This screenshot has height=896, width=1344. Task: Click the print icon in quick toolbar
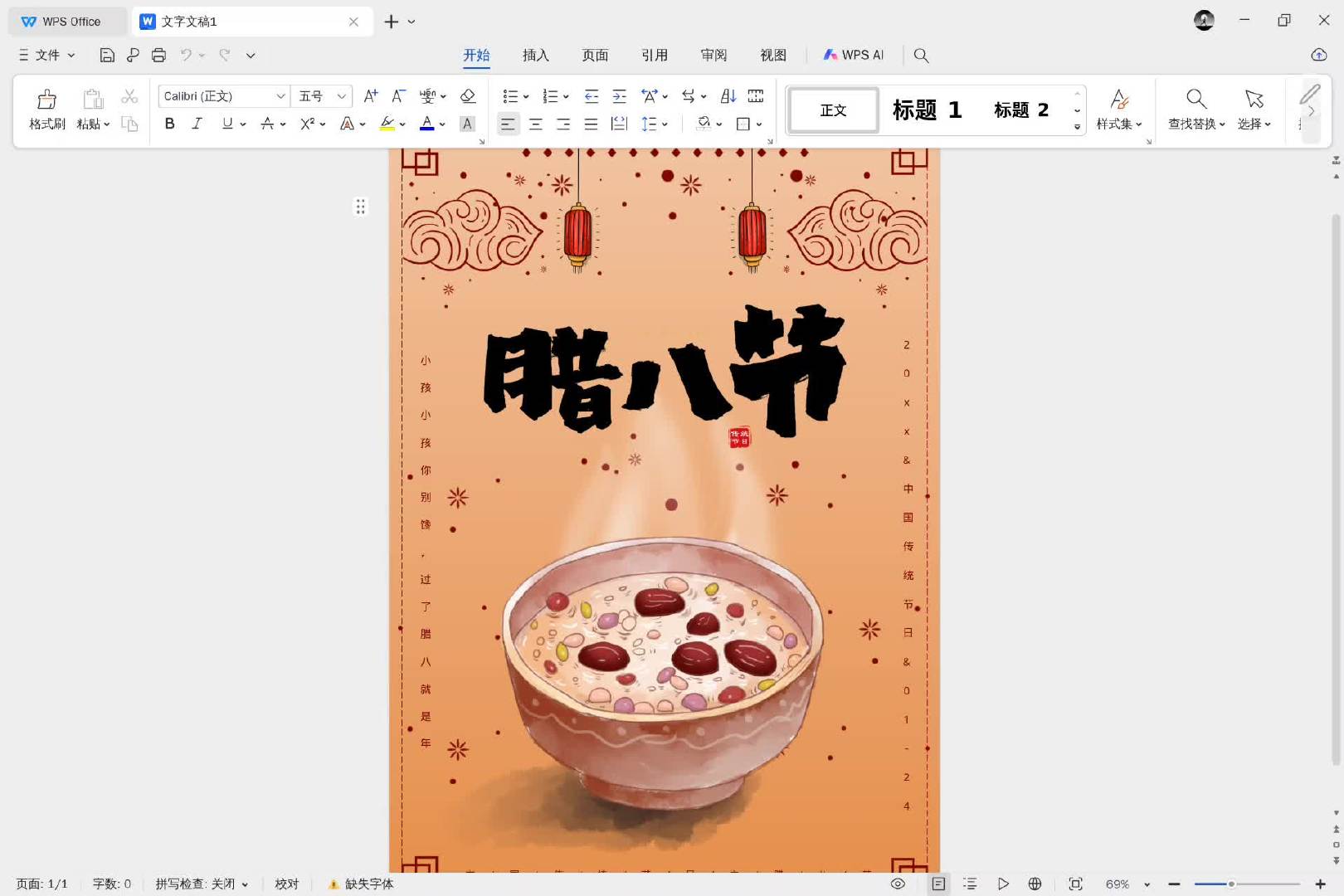click(x=158, y=56)
